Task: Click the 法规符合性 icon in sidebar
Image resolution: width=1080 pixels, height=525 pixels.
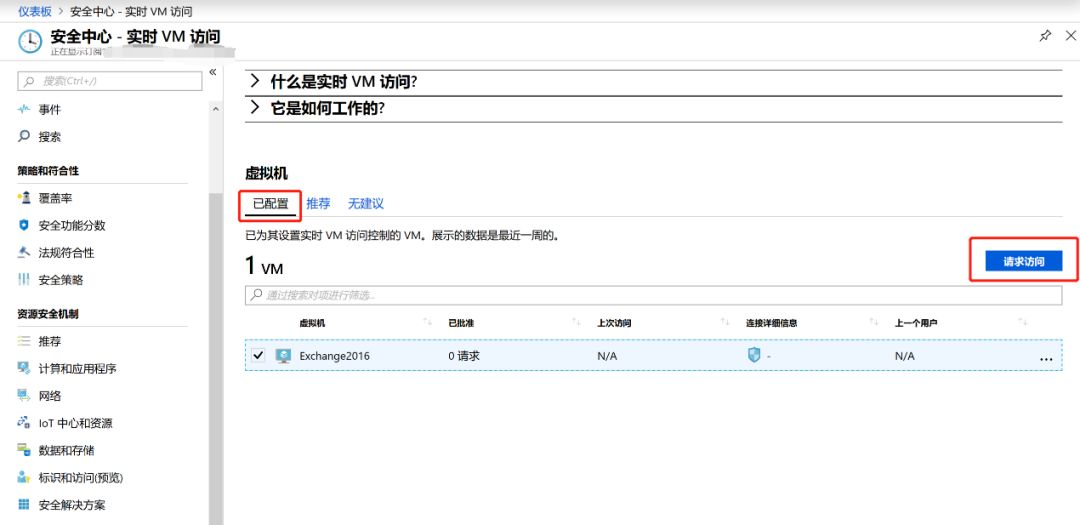Action: [x=24, y=253]
